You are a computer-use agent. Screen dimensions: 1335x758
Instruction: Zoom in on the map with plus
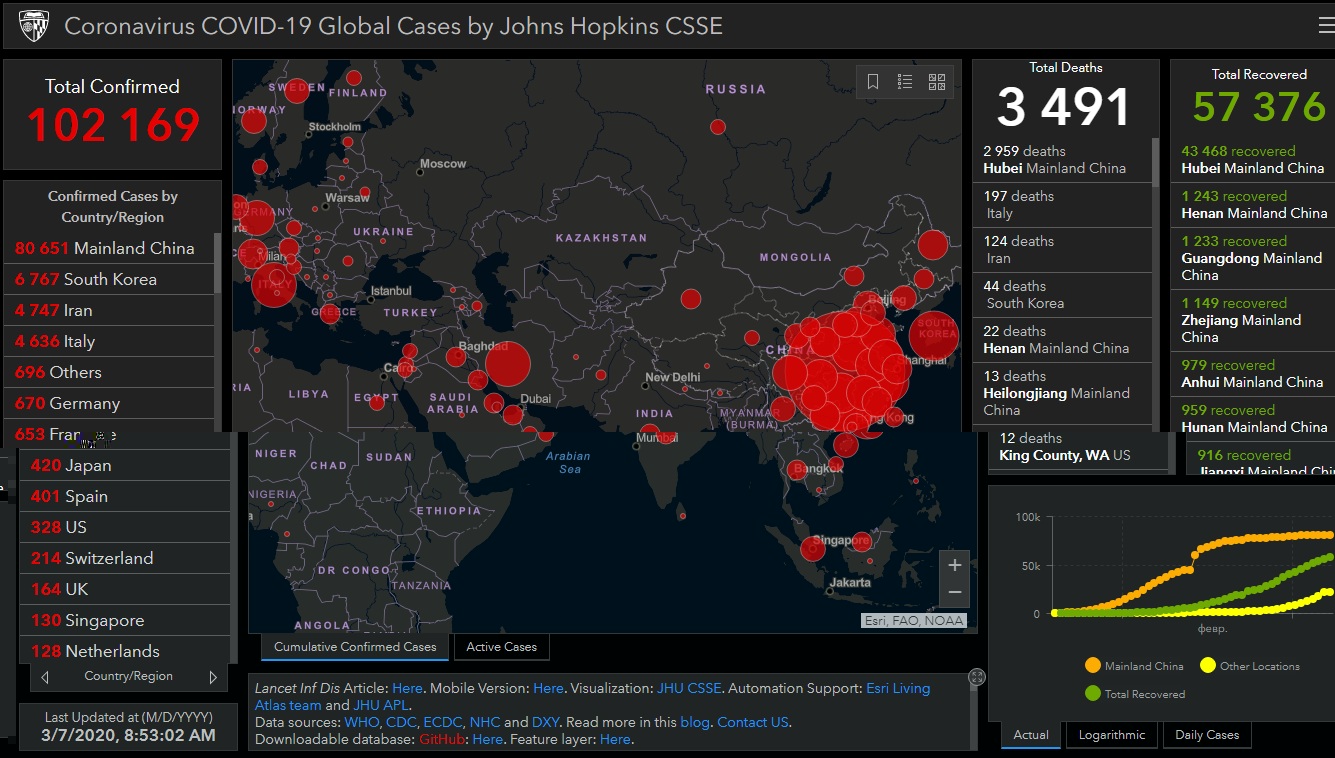tap(955, 565)
